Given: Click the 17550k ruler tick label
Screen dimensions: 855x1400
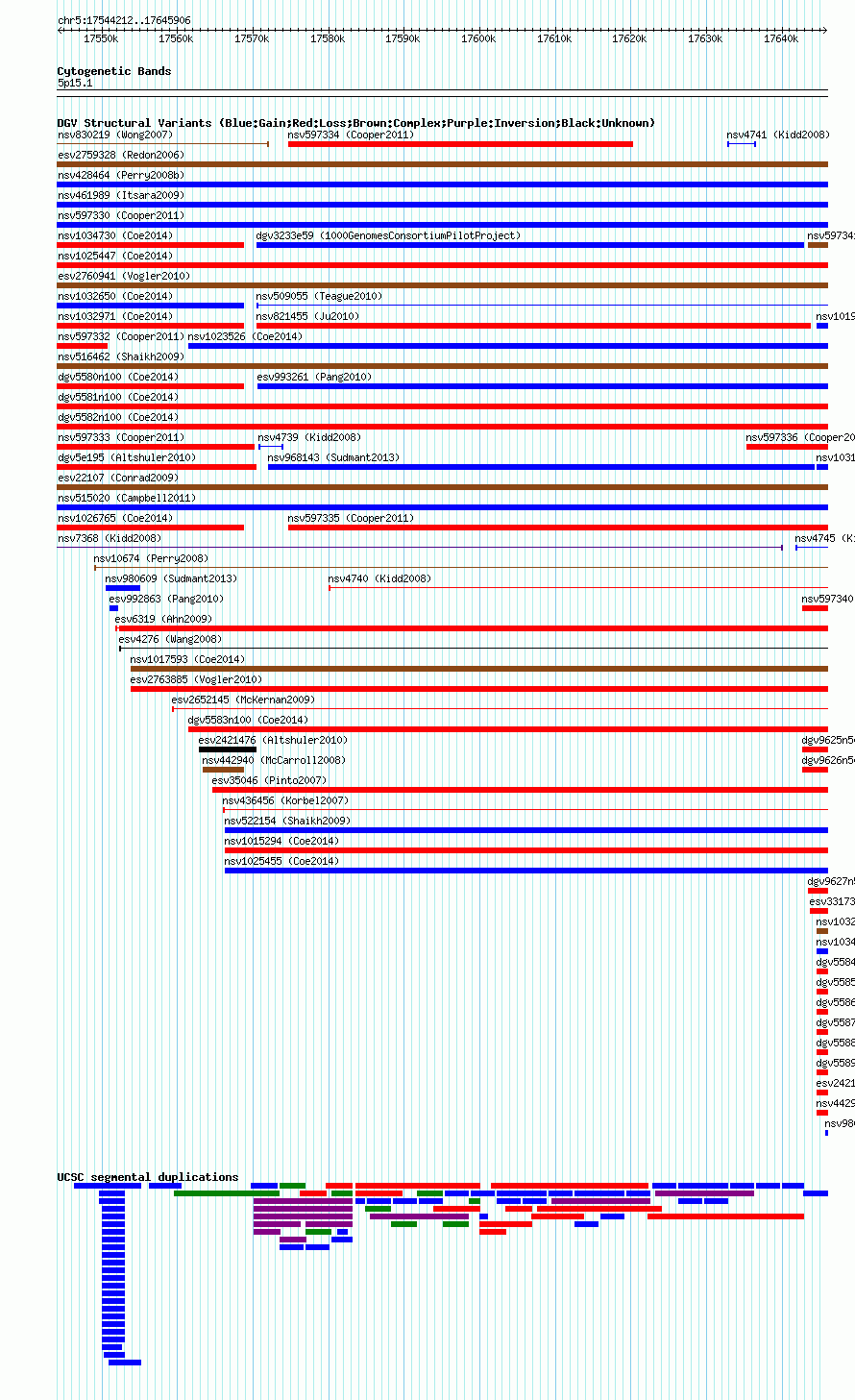Looking at the screenshot, I should click(x=101, y=38).
